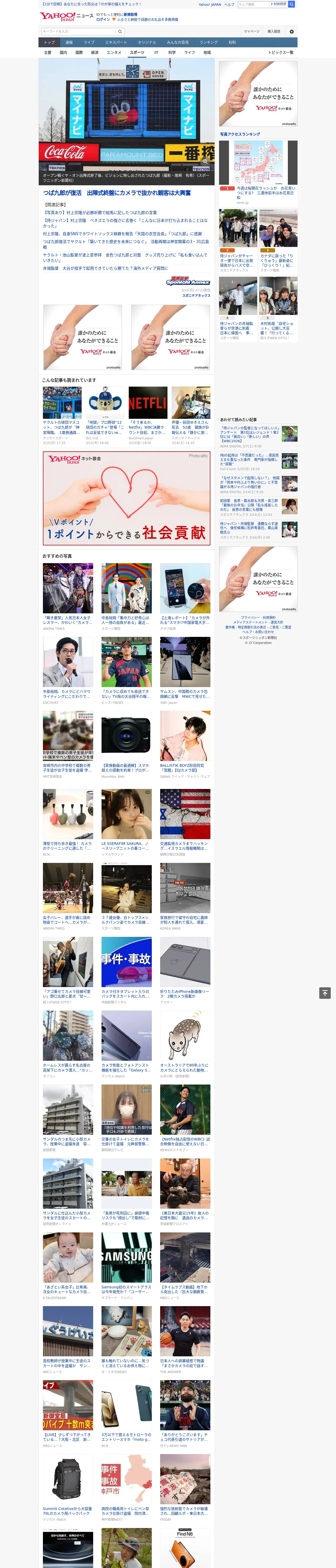Open the rank 1 cherry blossom map thumbnail

(x=258, y=163)
